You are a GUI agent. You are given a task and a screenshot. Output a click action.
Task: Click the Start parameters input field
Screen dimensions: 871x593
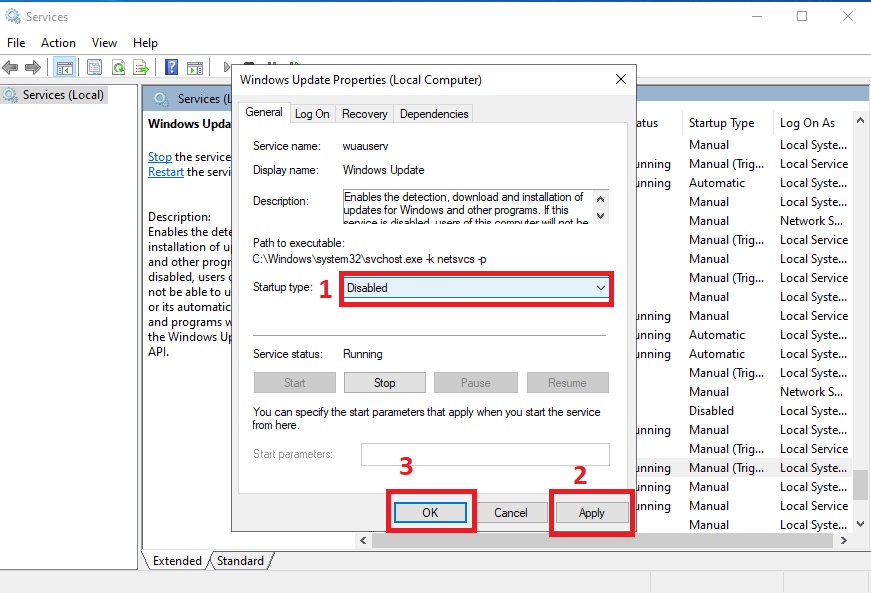click(485, 454)
